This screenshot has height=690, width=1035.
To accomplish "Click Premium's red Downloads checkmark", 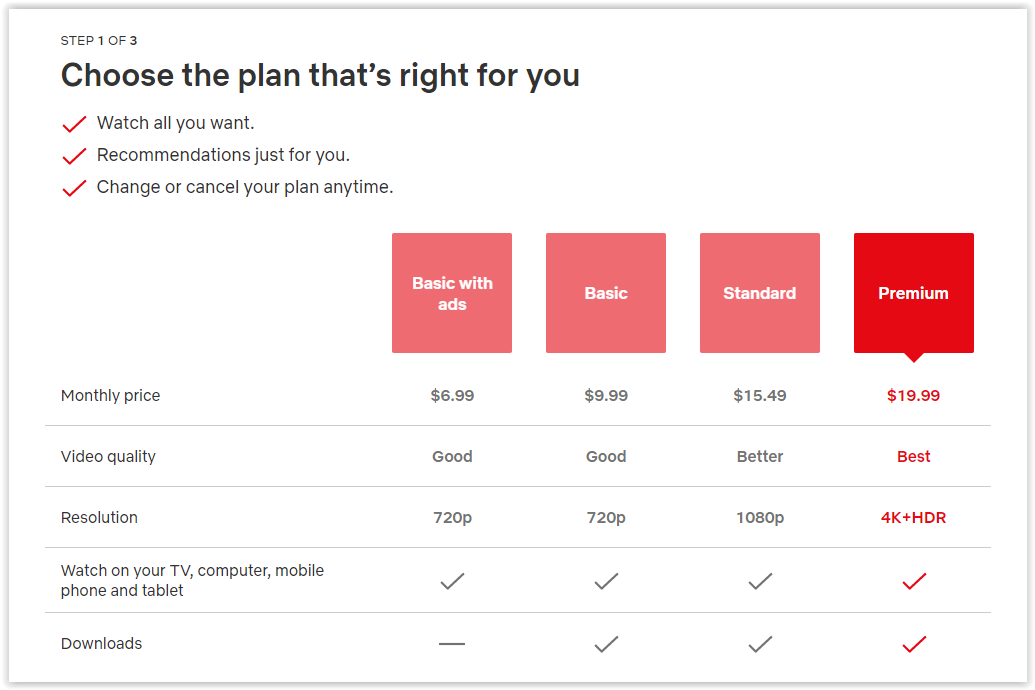I will tap(914, 645).
